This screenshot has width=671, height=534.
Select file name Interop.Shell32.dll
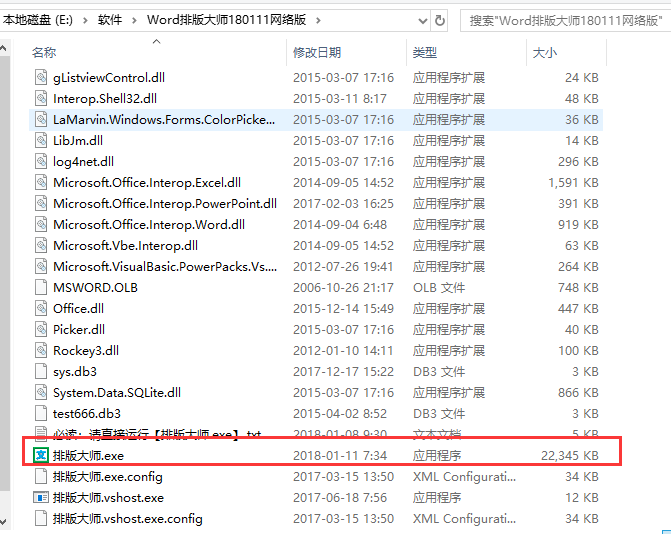(x=105, y=98)
